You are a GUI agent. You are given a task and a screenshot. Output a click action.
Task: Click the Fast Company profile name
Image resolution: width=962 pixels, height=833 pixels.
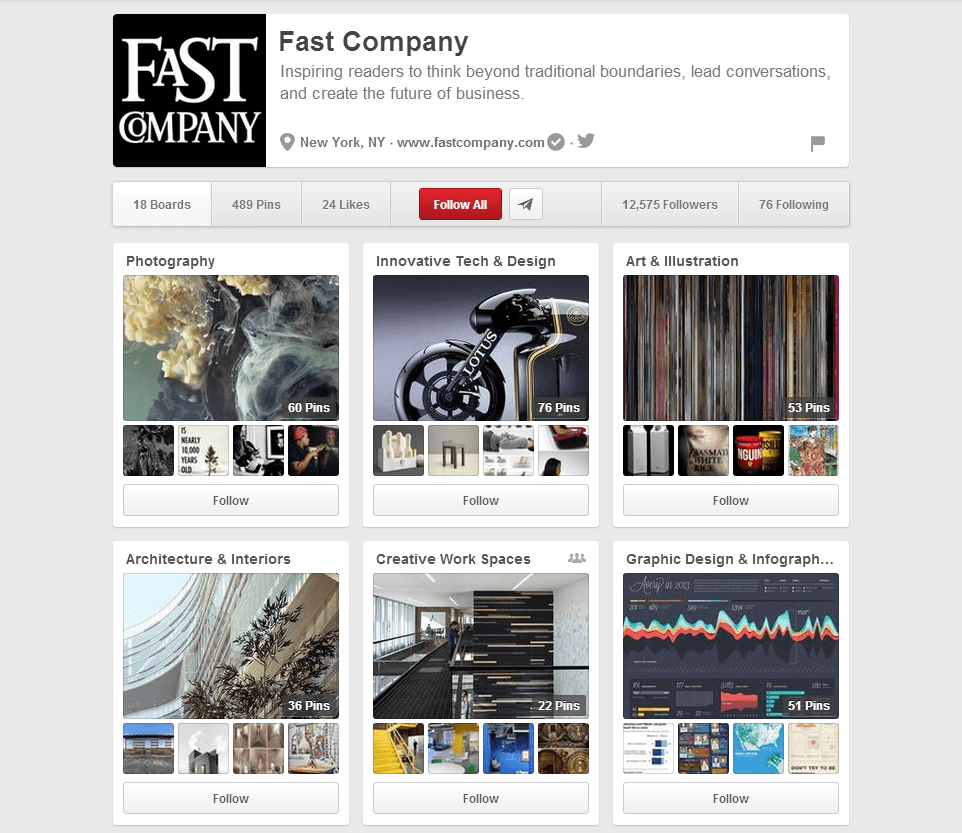pos(374,42)
